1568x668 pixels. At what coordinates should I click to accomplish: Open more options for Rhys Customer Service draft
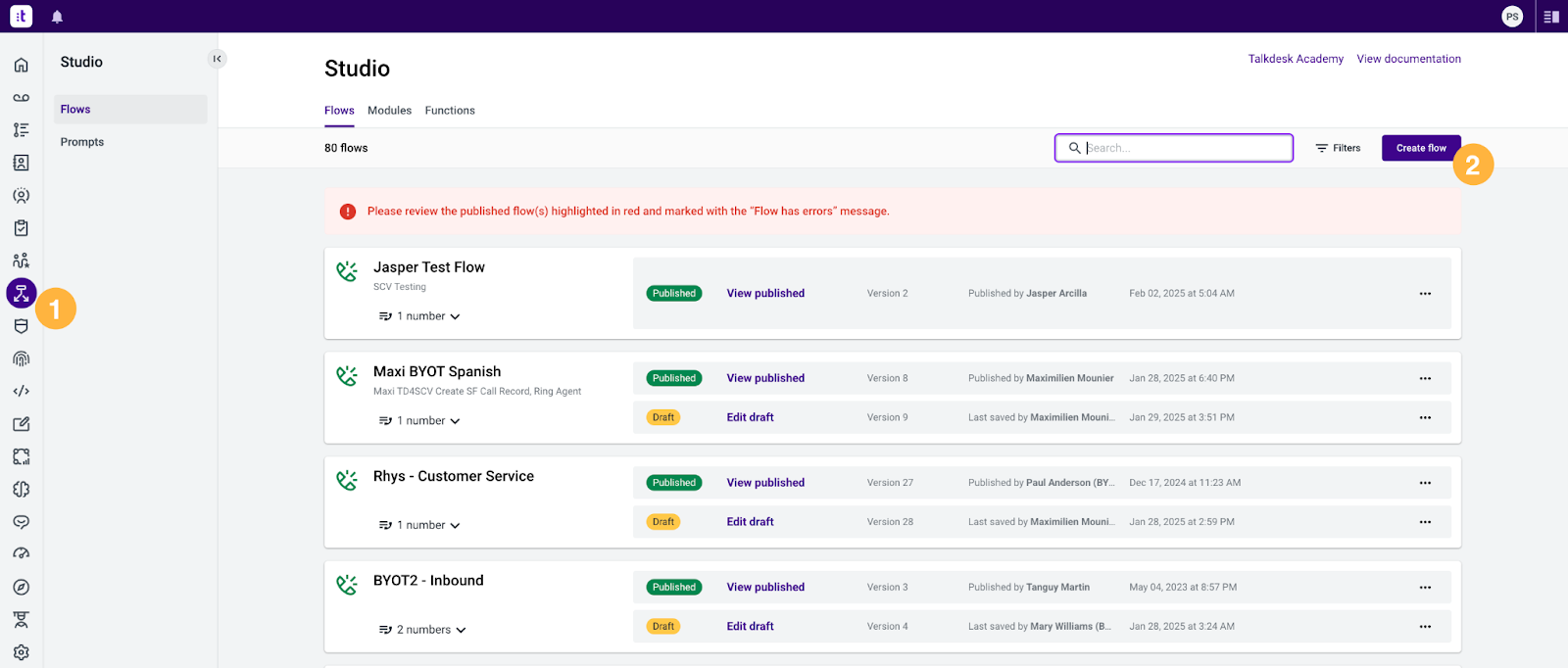tap(1425, 522)
